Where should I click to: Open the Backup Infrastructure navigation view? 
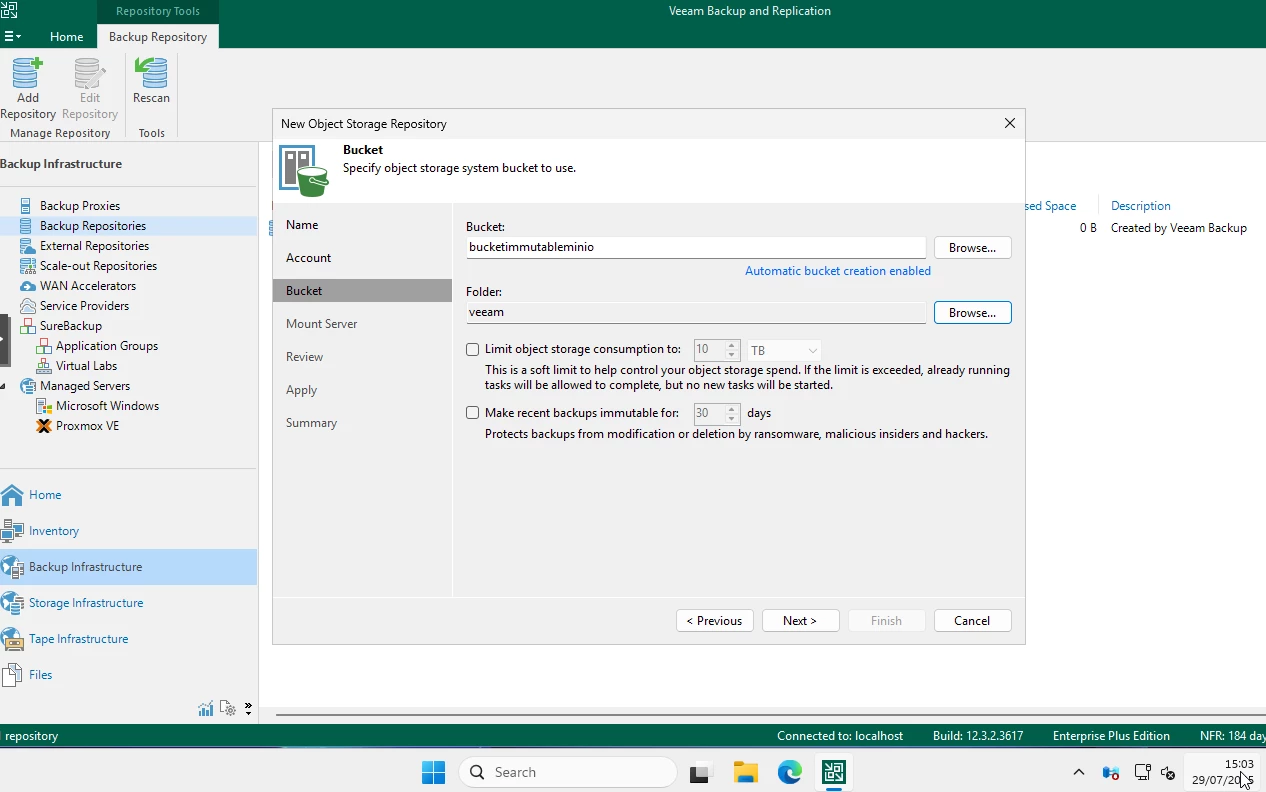click(x=128, y=567)
